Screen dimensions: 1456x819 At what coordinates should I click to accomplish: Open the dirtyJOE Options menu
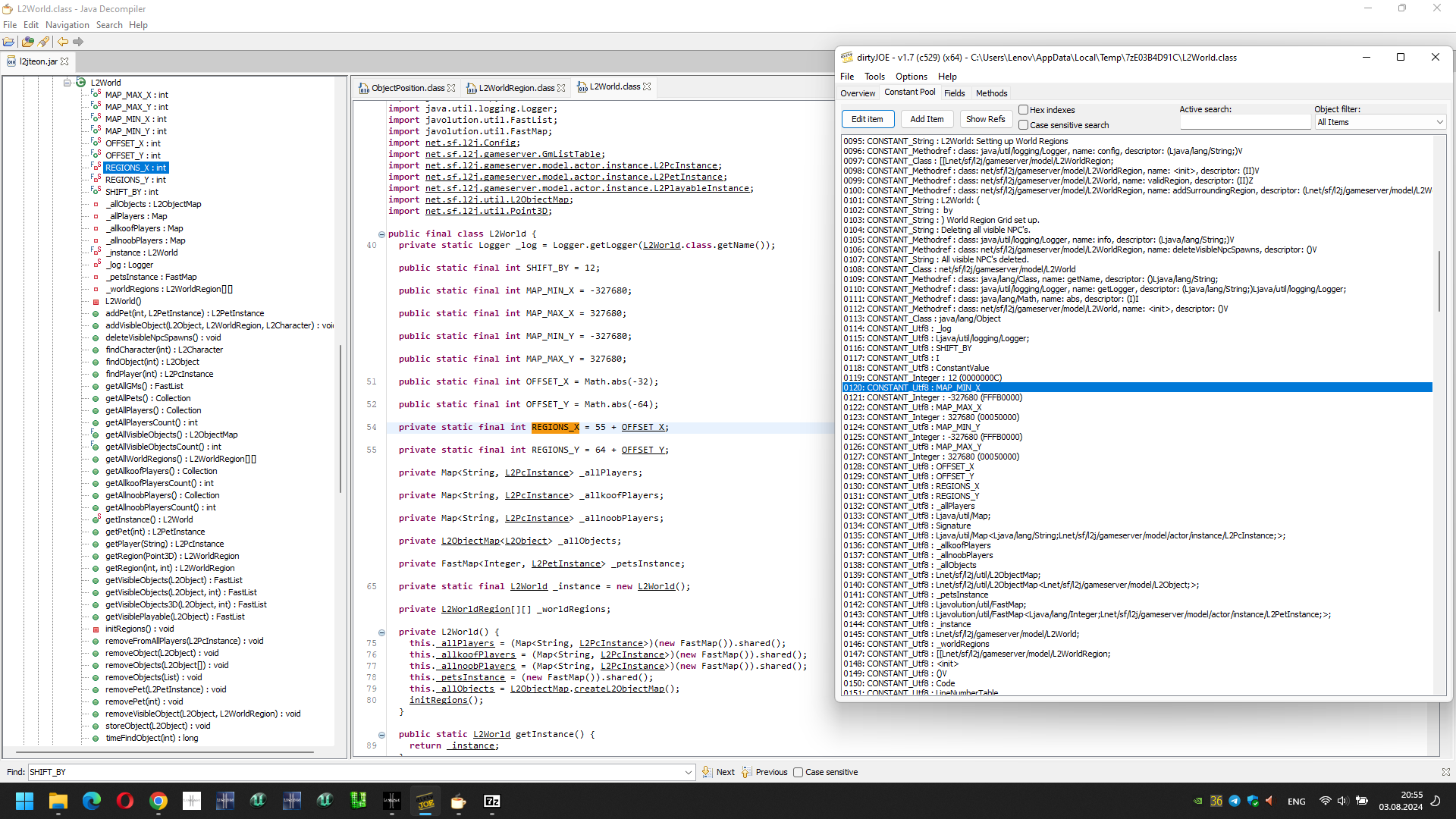pyautogui.click(x=911, y=77)
